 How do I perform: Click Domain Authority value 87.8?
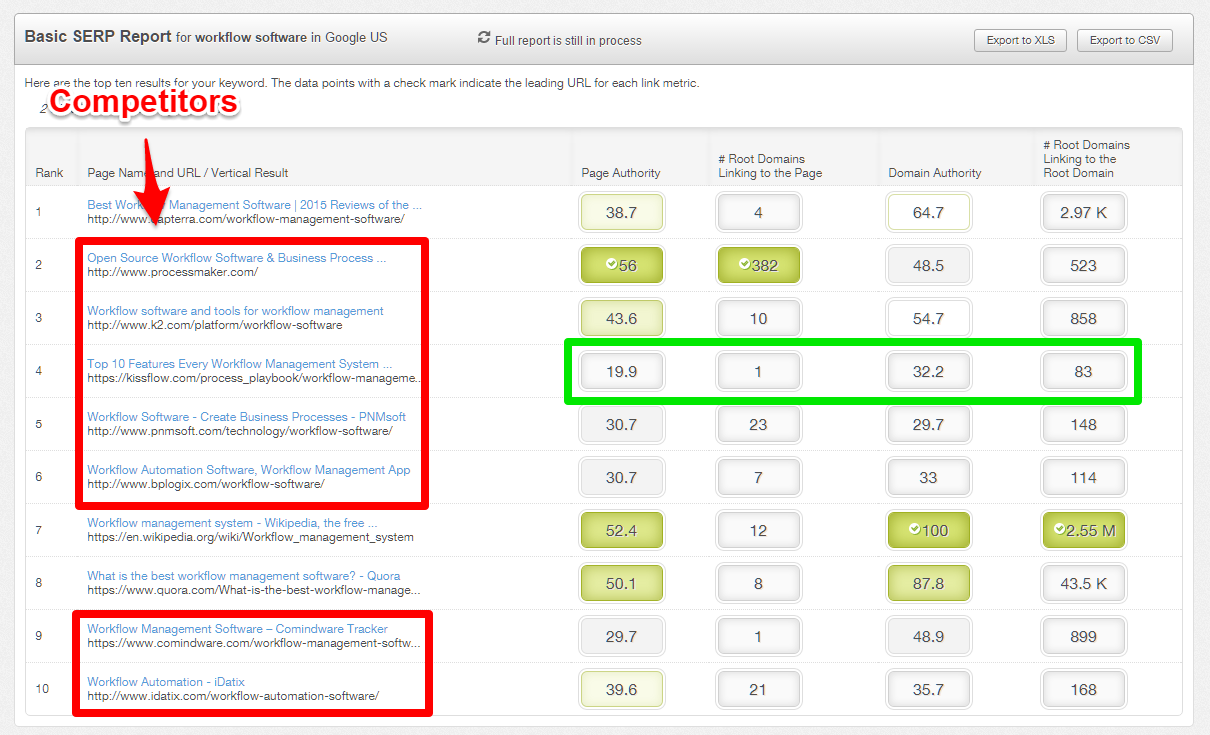point(928,584)
